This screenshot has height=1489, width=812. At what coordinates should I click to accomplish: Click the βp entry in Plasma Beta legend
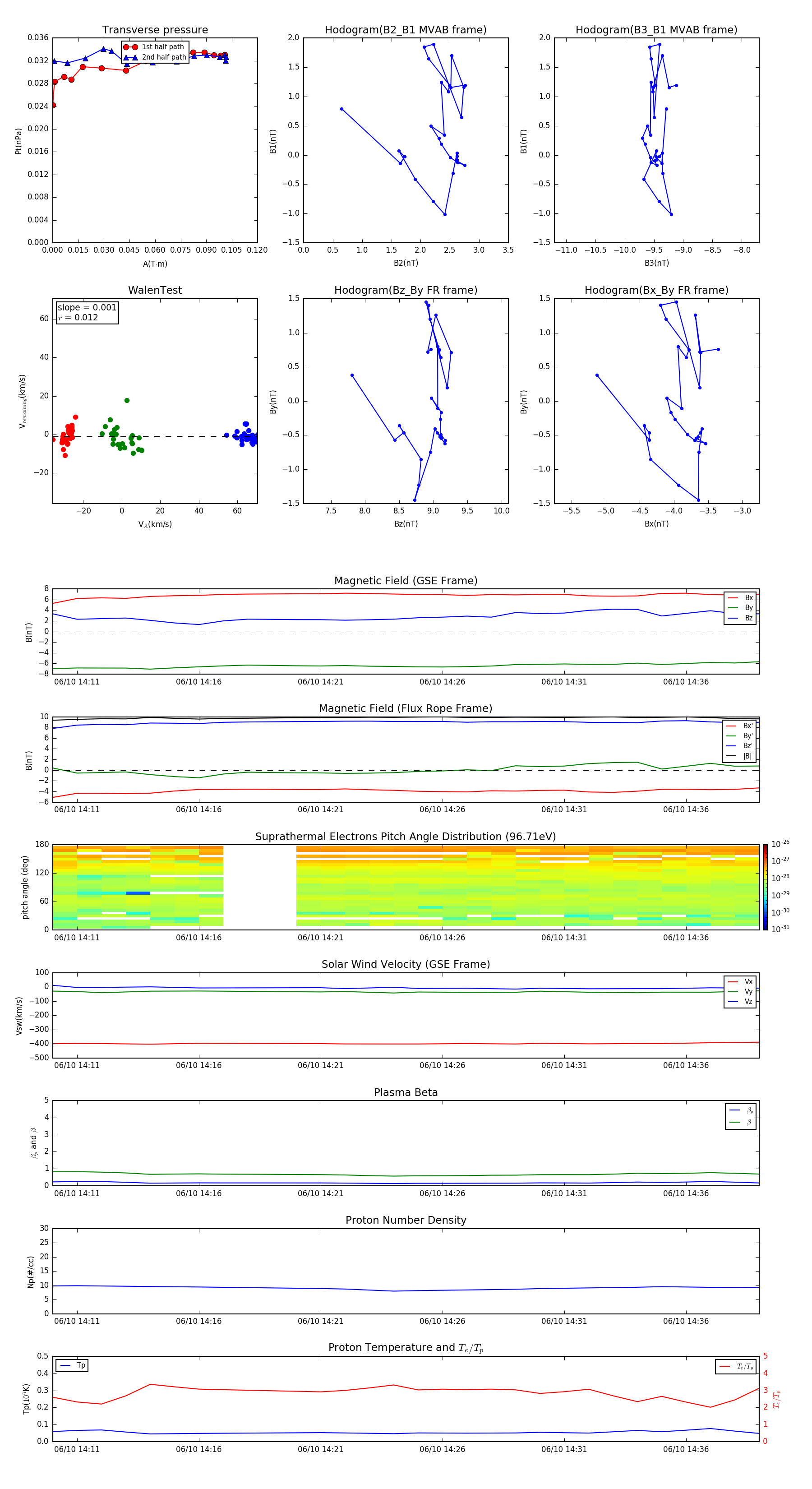[x=741, y=1110]
